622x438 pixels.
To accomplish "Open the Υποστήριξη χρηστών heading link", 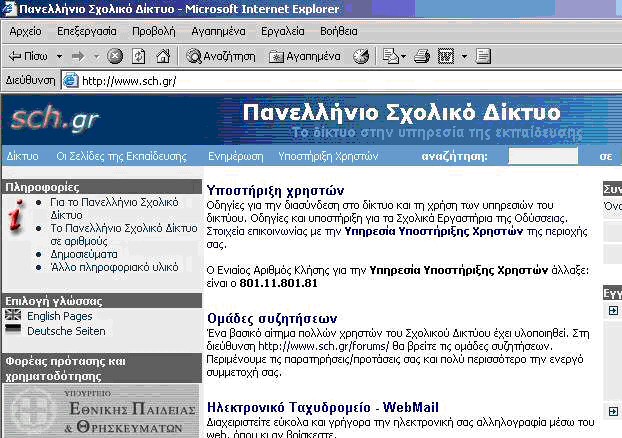I will pyautogui.click(x=275, y=190).
